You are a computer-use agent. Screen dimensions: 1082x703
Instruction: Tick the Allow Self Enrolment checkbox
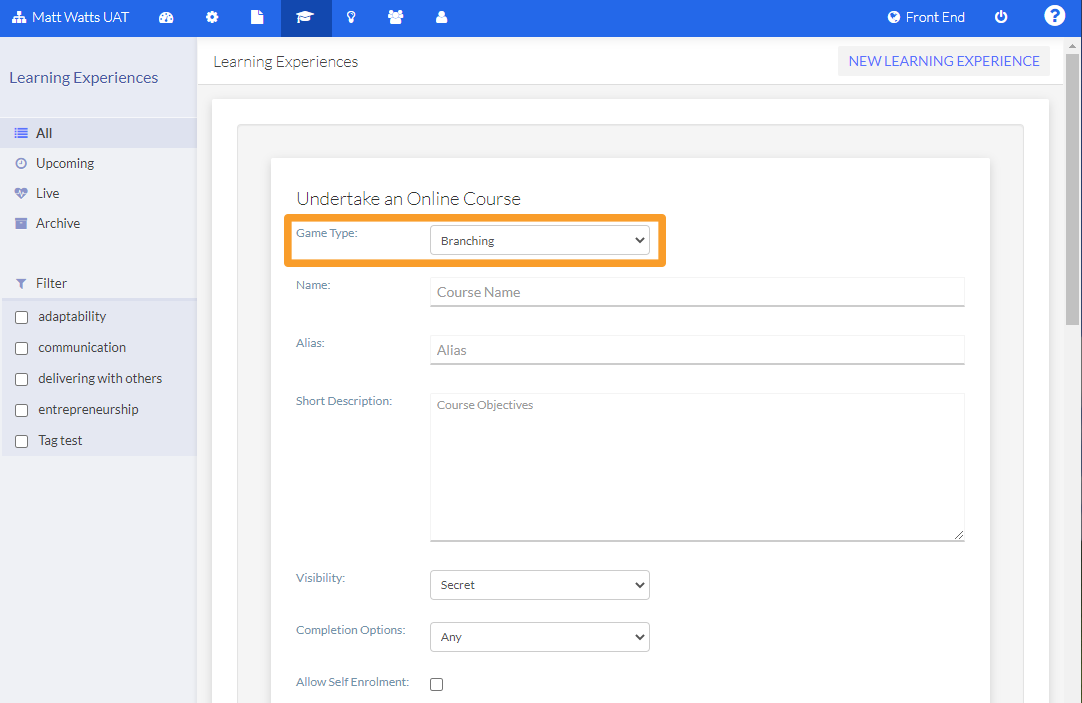(x=436, y=684)
